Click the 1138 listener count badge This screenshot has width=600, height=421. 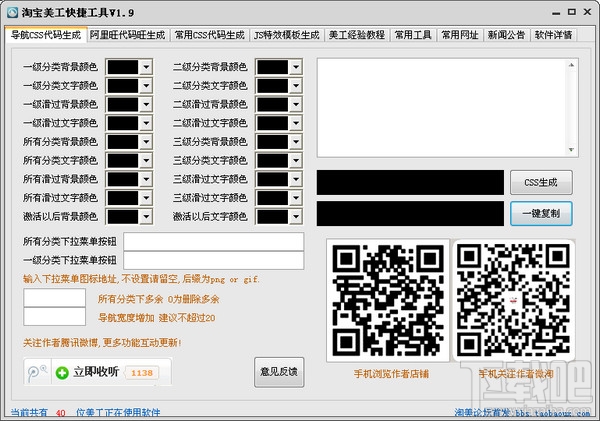coord(142,373)
